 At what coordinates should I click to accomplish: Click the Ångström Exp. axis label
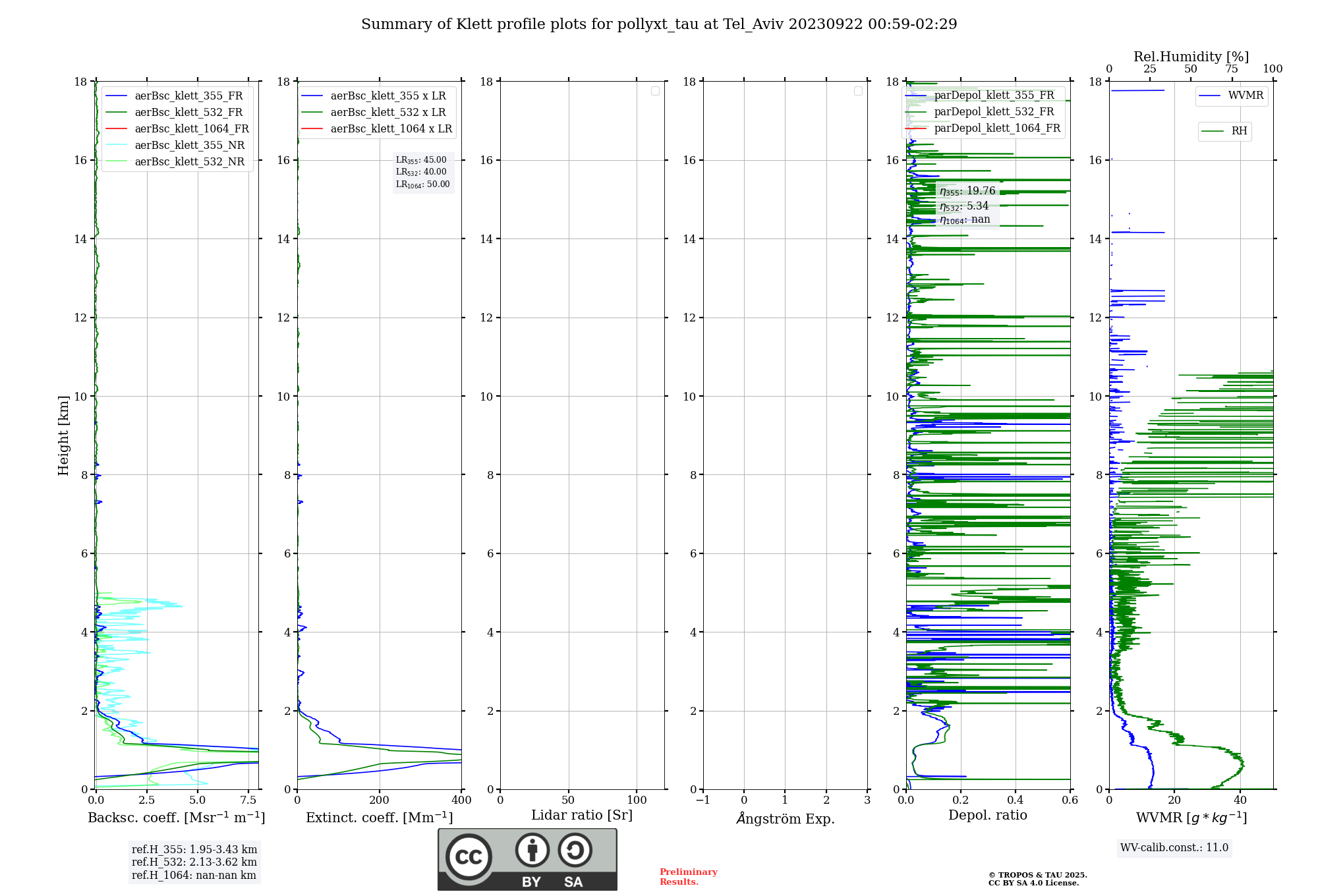[x=786, y=818]
